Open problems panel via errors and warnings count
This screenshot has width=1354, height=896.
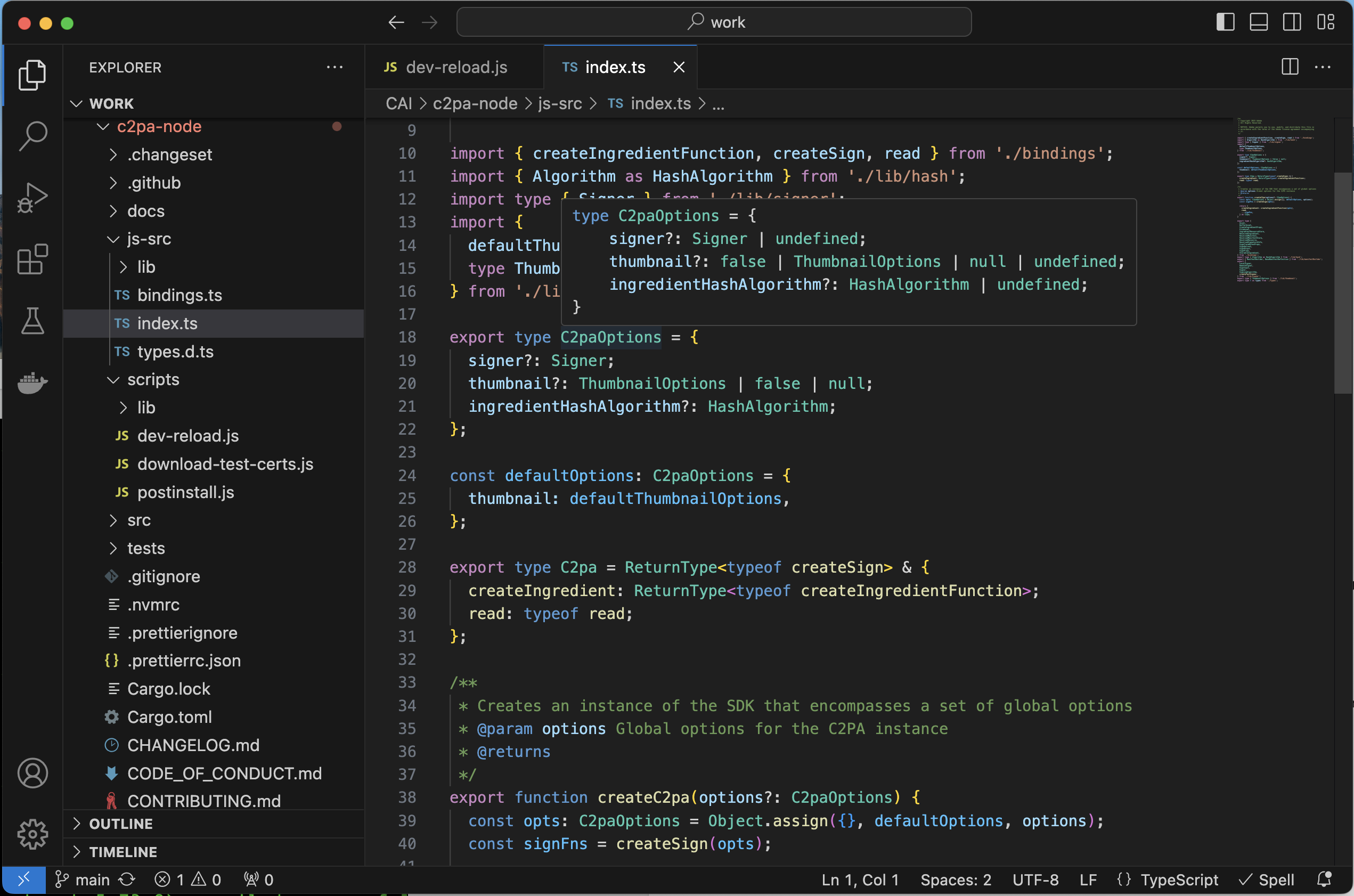click(x=187, y=879)
